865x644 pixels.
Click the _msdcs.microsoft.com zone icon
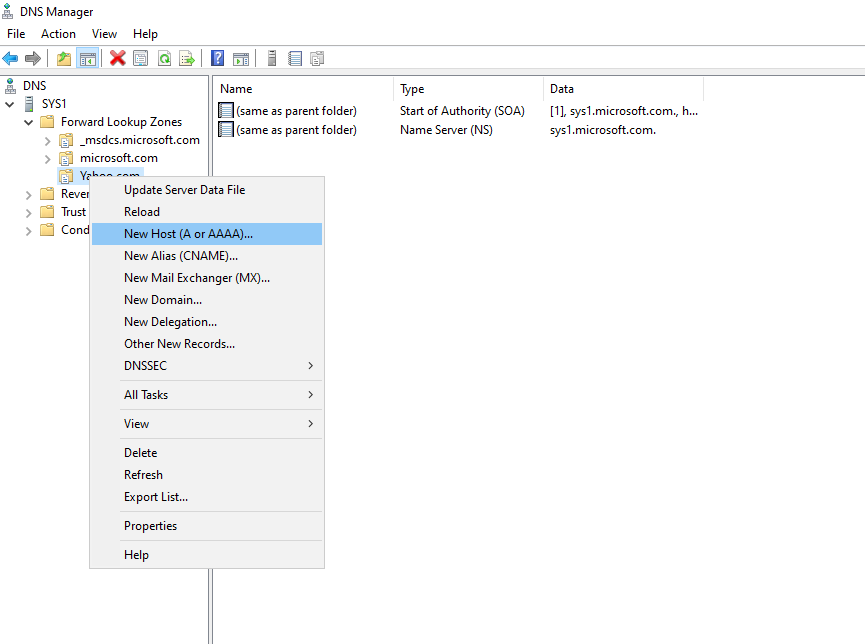click(x=66, y=140)
